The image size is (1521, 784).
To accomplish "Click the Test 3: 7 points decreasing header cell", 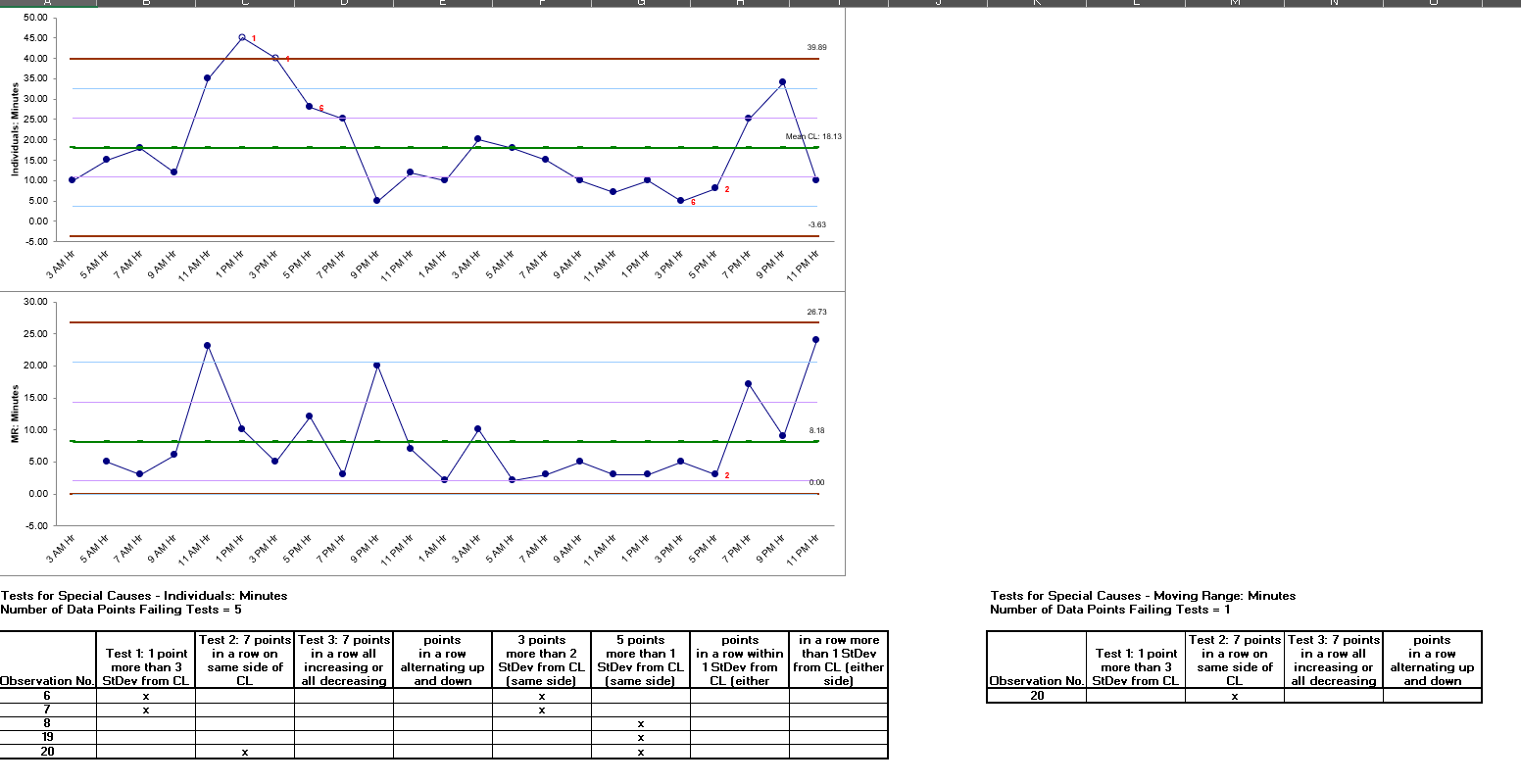I will tap(343, 660).
